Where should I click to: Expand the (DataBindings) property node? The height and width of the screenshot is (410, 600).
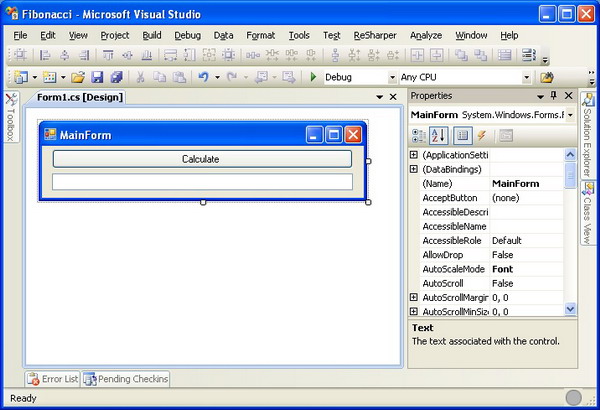(x=414, y=169)
